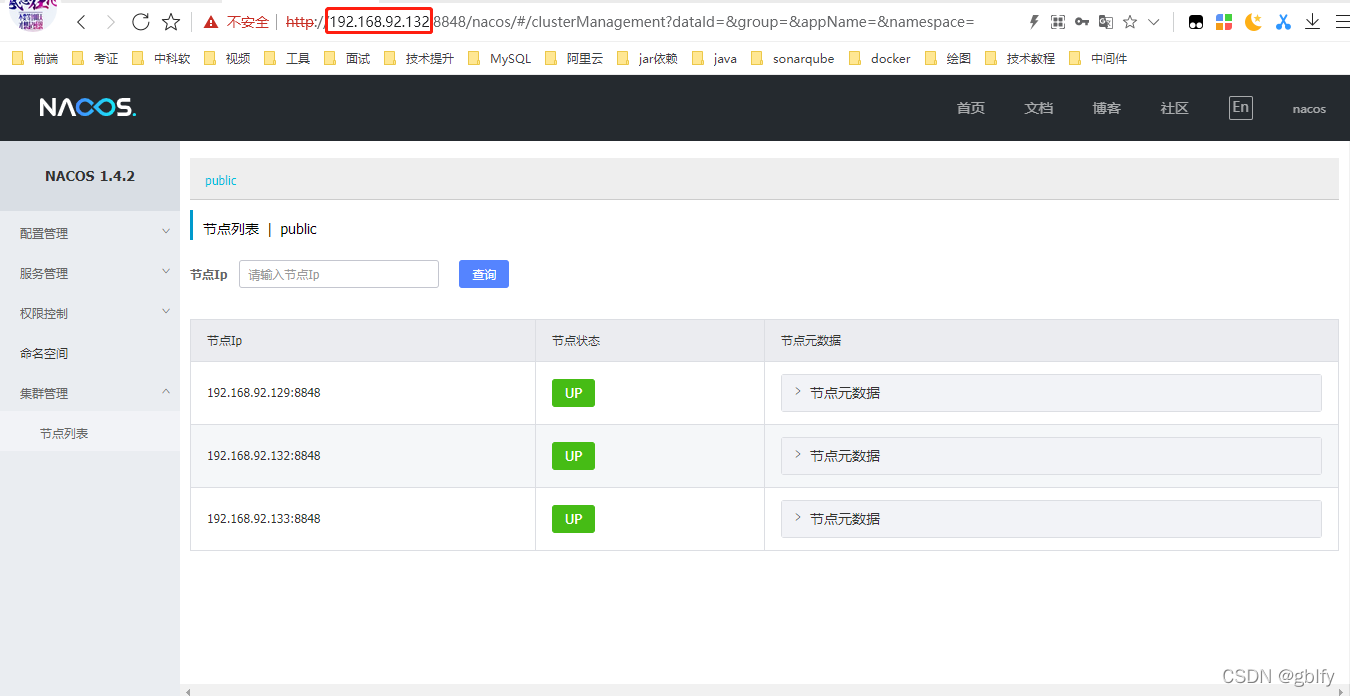Expand 节点元数据 for 192.168.92.133

point(1051,519)
